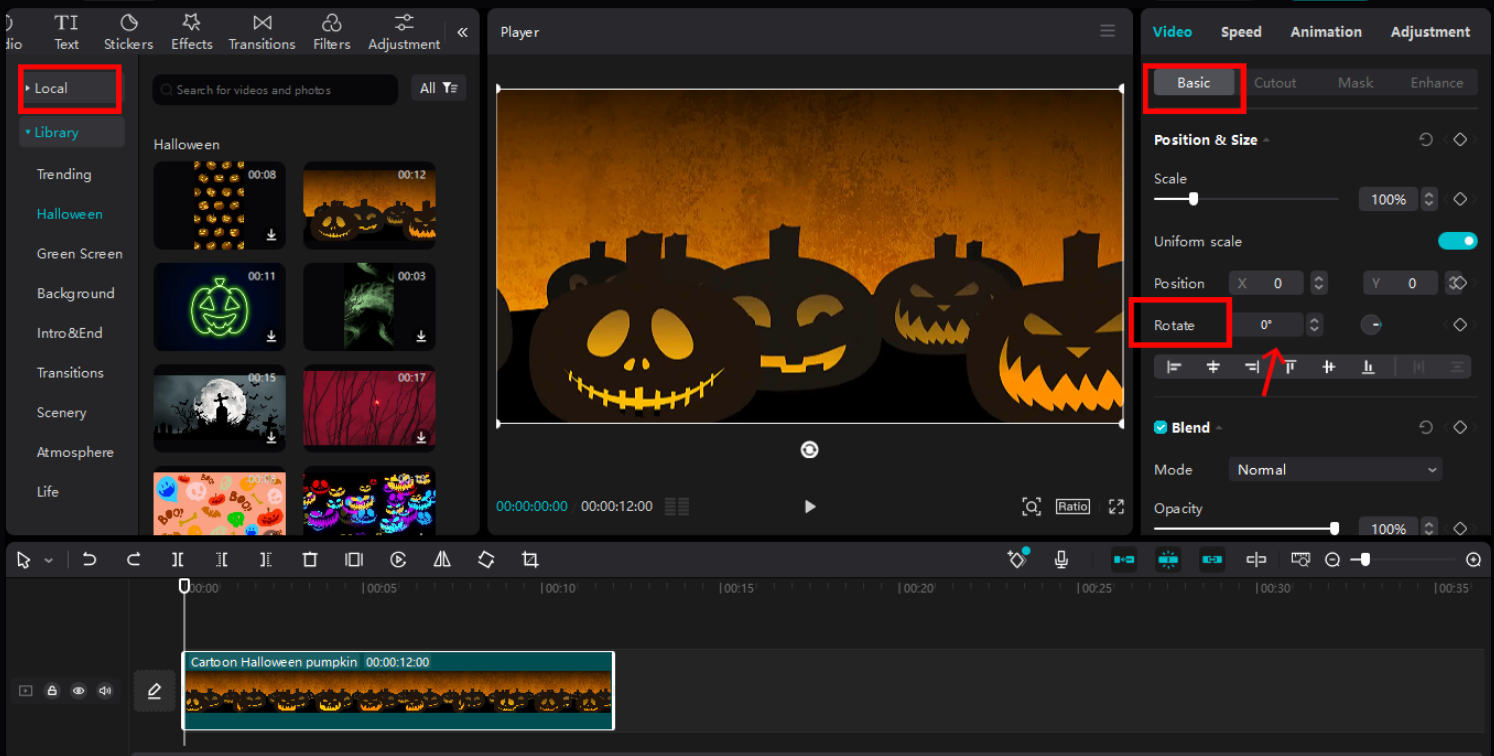Open the voiceover Record microphone icon
The image size is (1494, 756).
[x=1061, y=559]
